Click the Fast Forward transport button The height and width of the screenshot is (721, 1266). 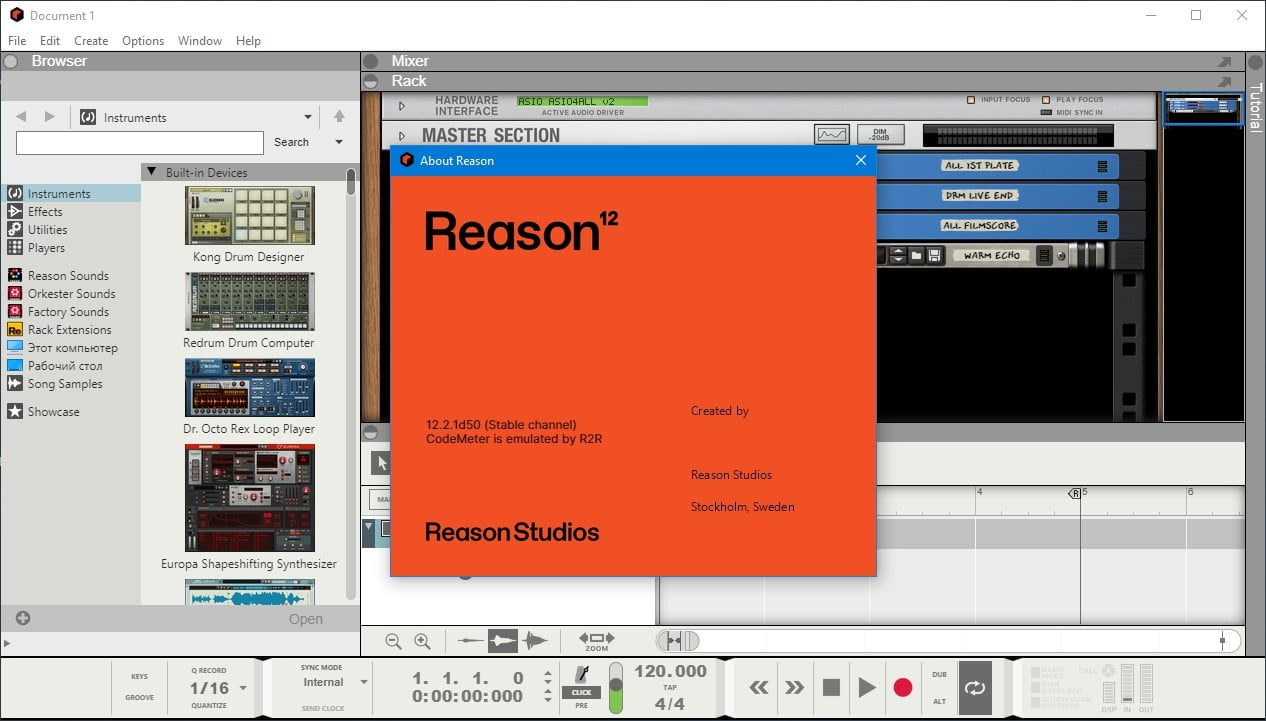(x=794, y=687)
